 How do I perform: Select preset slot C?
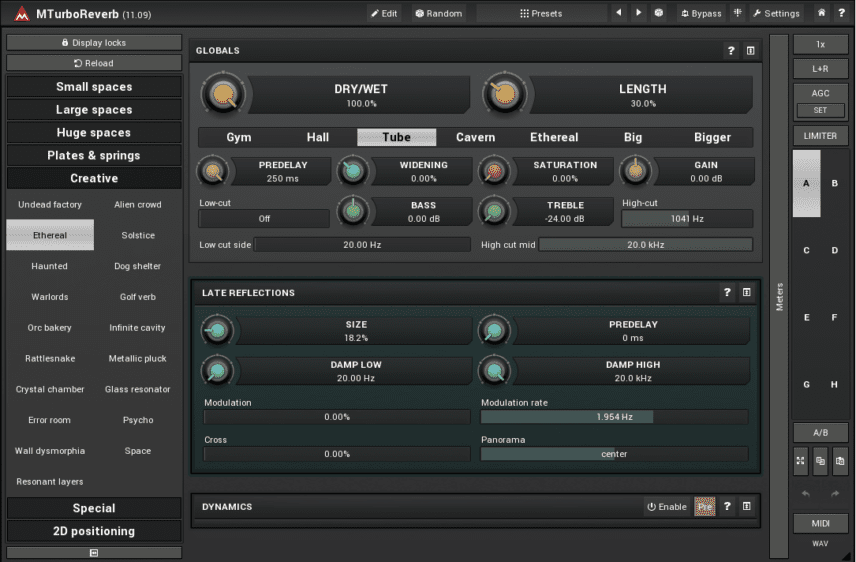[806, 251]
